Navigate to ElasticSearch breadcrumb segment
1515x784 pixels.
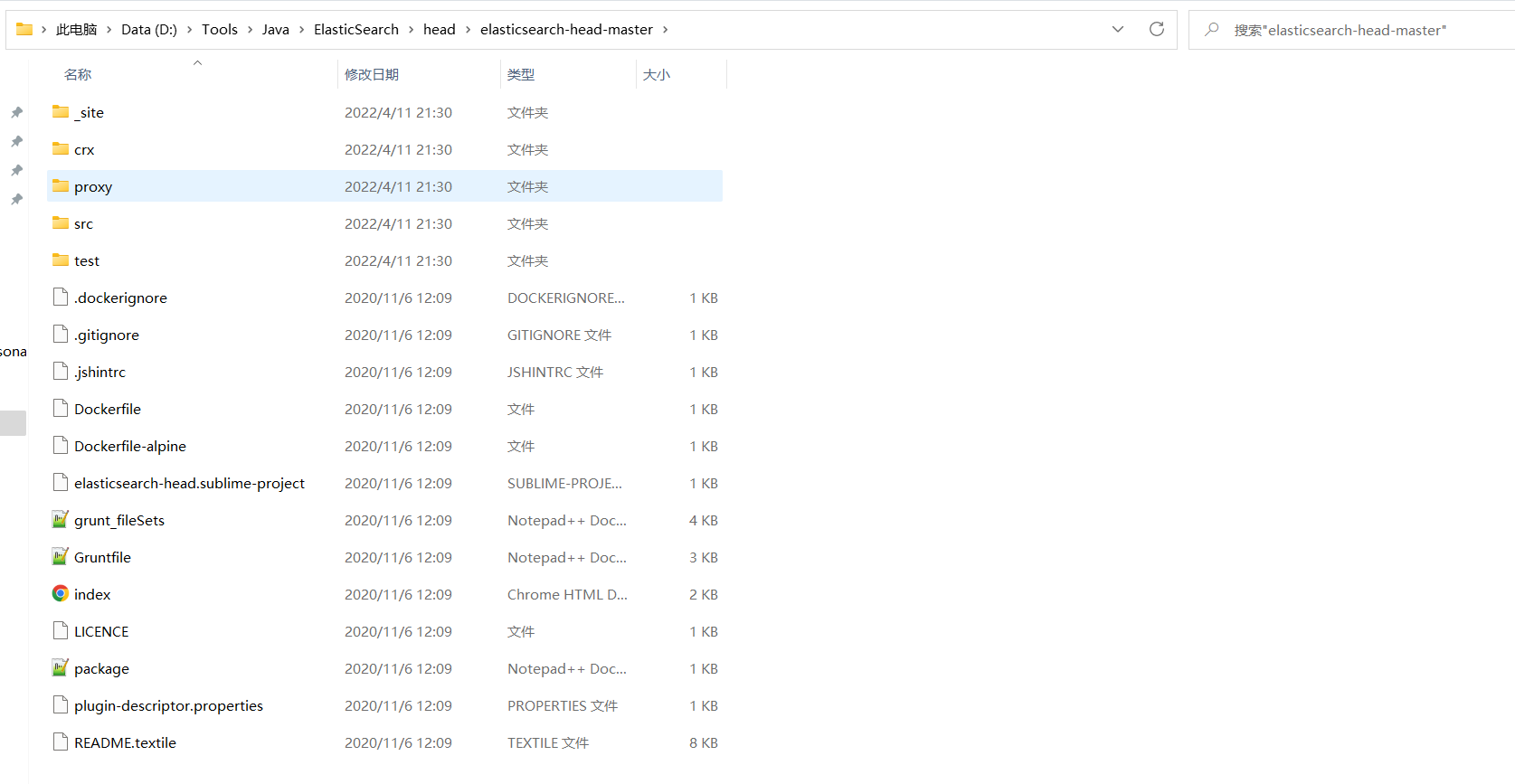coord(356,29)
